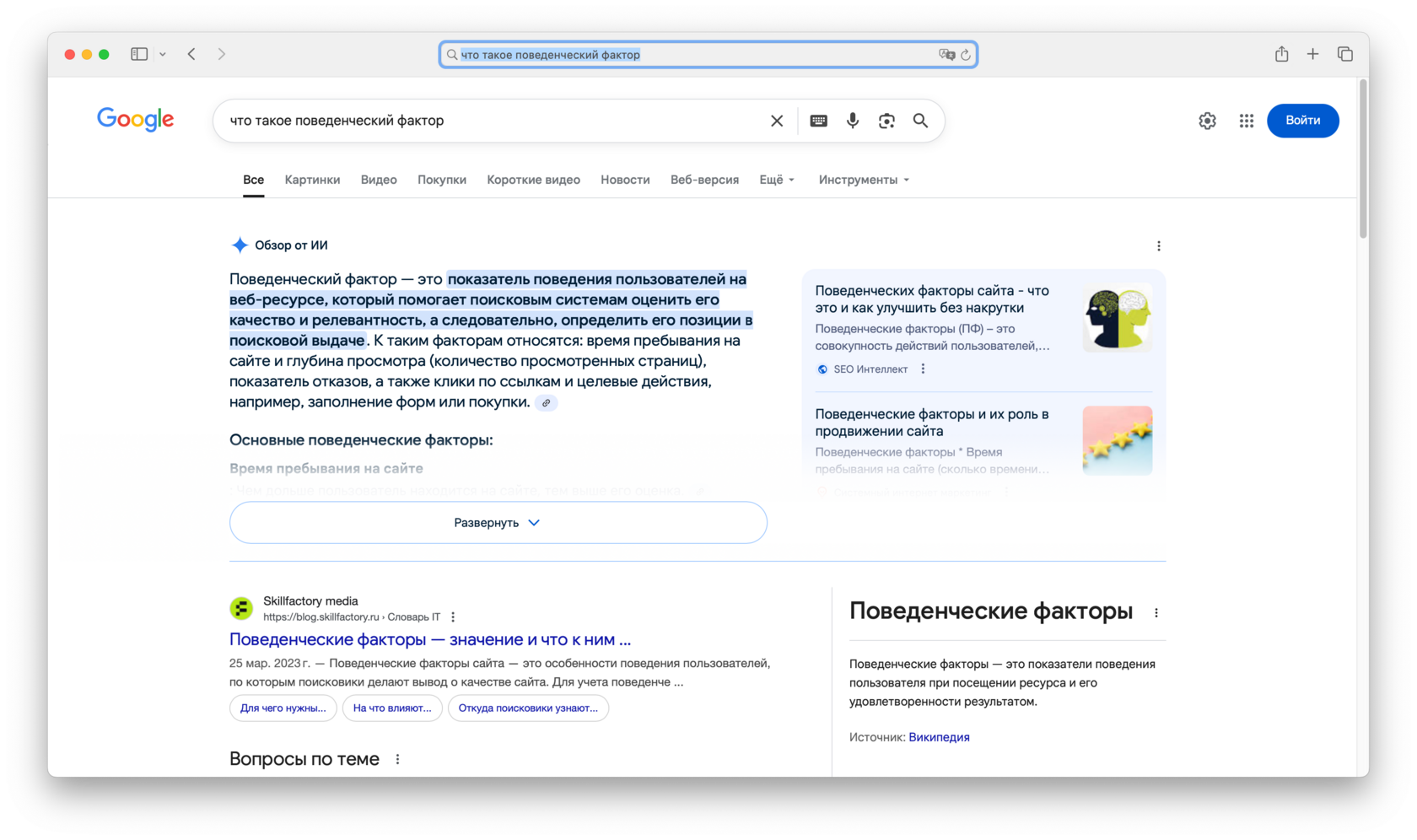Select the Все tab

point(254,180)
